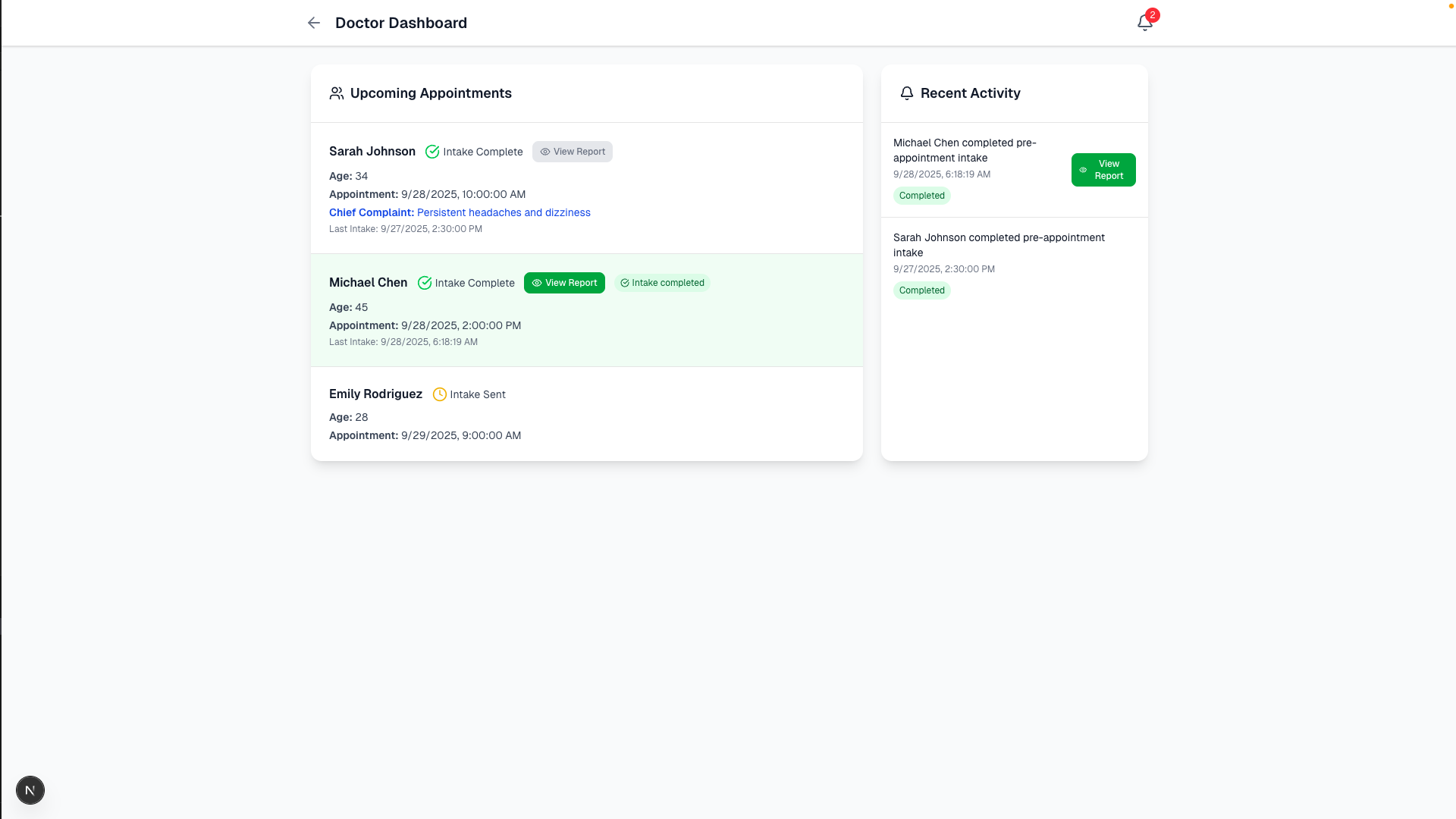Click Sarah Johnson's green intake check icon
1456x819 pixels.
pyautogui.click(x=432, y=152)
